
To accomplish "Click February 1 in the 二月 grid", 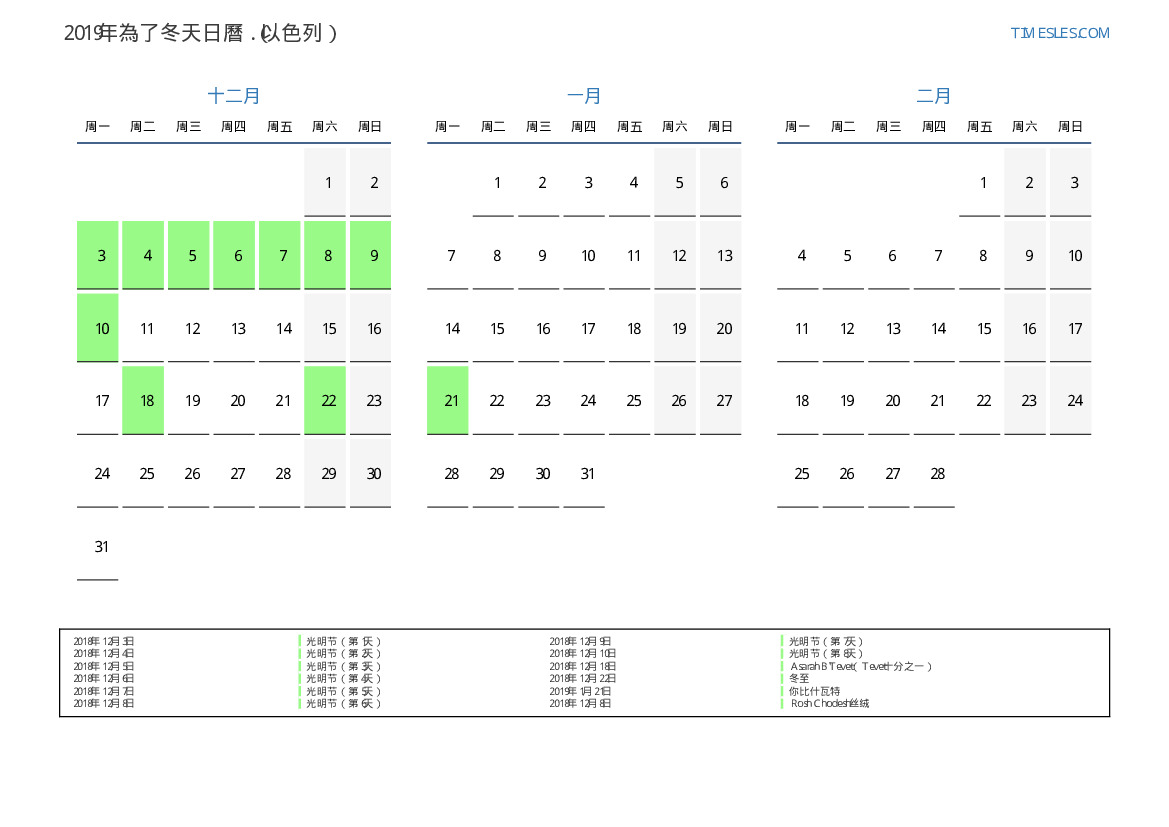I will (x=980, y=183).
